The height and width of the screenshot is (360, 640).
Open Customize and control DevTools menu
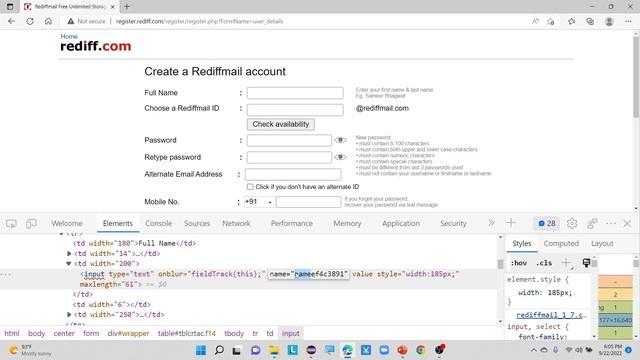(611, 223)
